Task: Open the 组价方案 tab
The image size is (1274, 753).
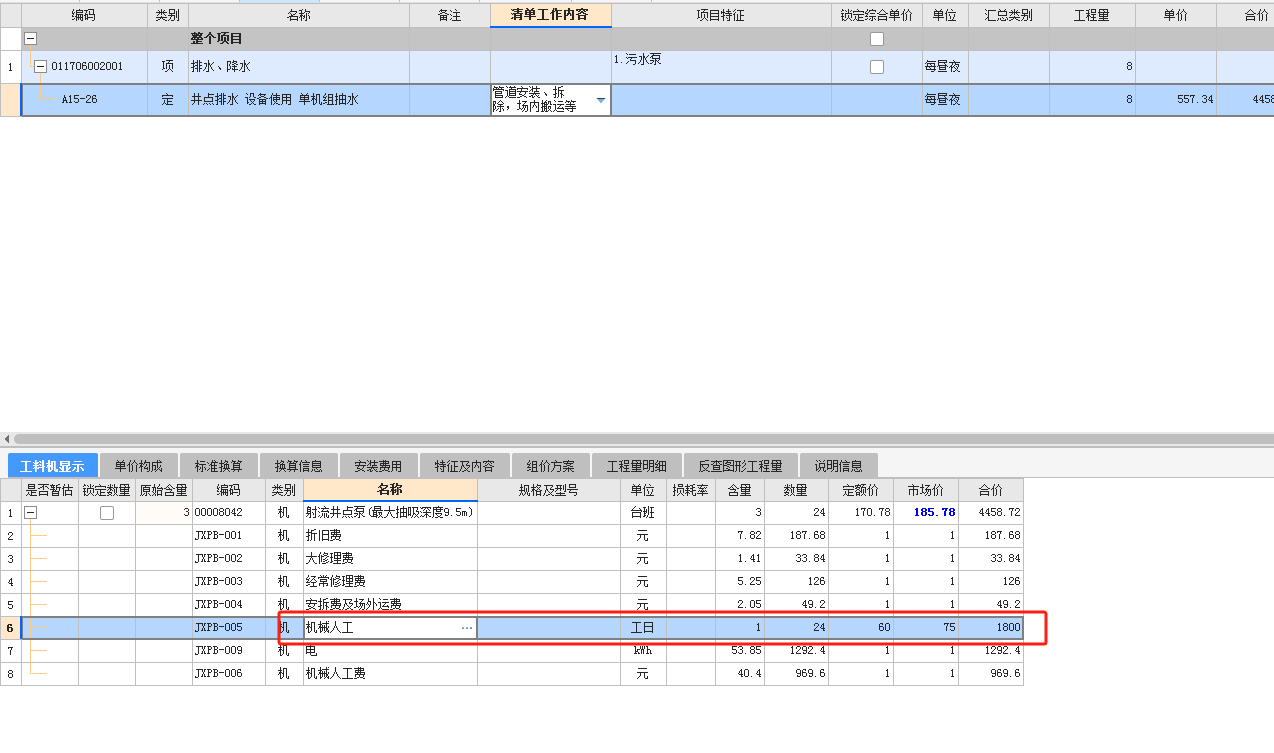Action: coord(551,466)
